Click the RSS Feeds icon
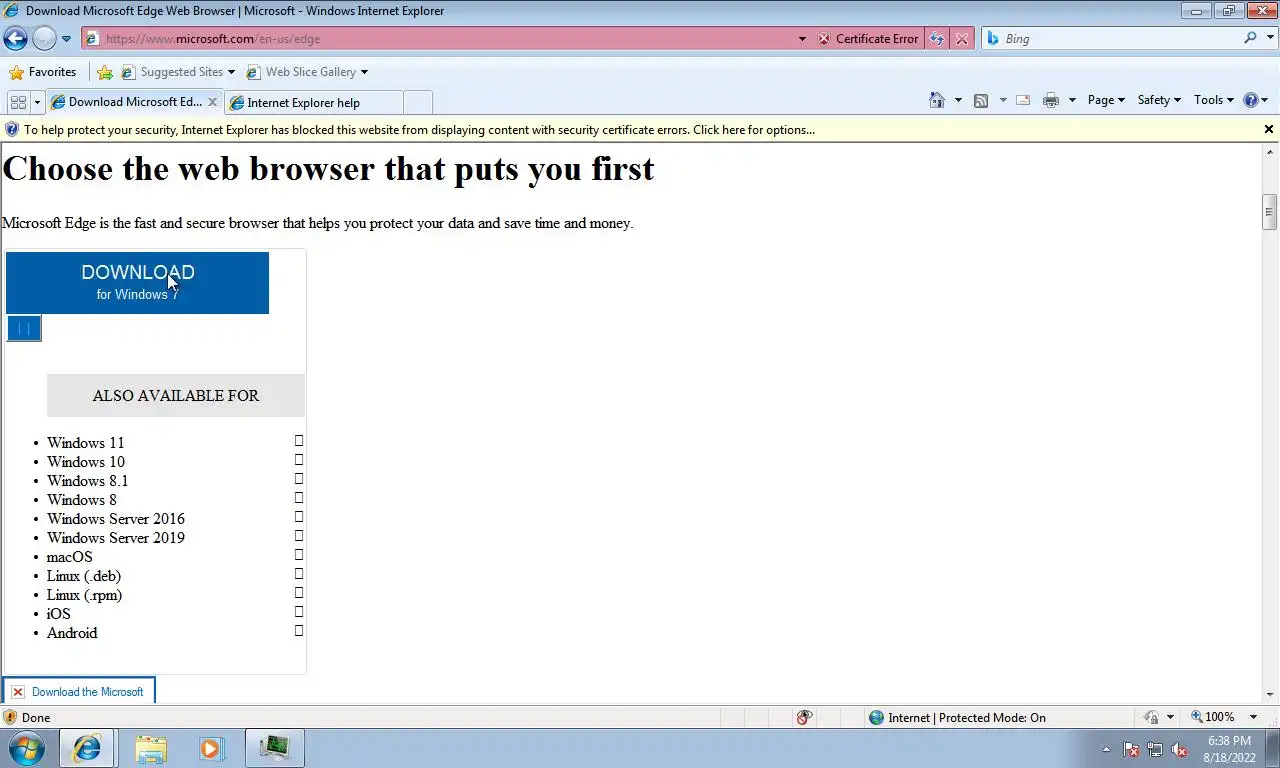Image resolution: width=1280 pixels, height=768 pixels. (981, 100)
